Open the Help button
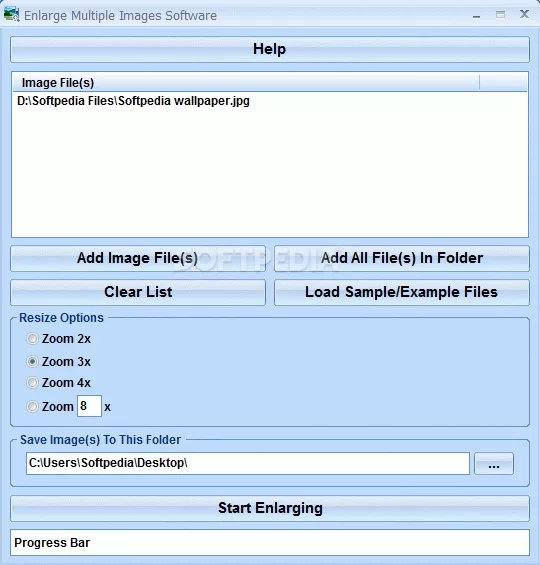Image resolution: width=540 pixels, height=565 pixels. click(270, 49)
